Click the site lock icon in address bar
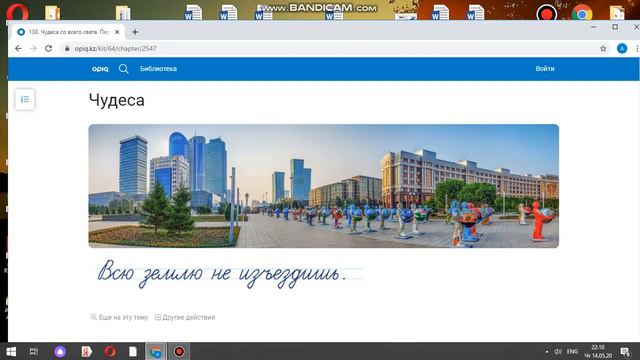This screenshot has height=360, width=640. click(x=67, y=49)
